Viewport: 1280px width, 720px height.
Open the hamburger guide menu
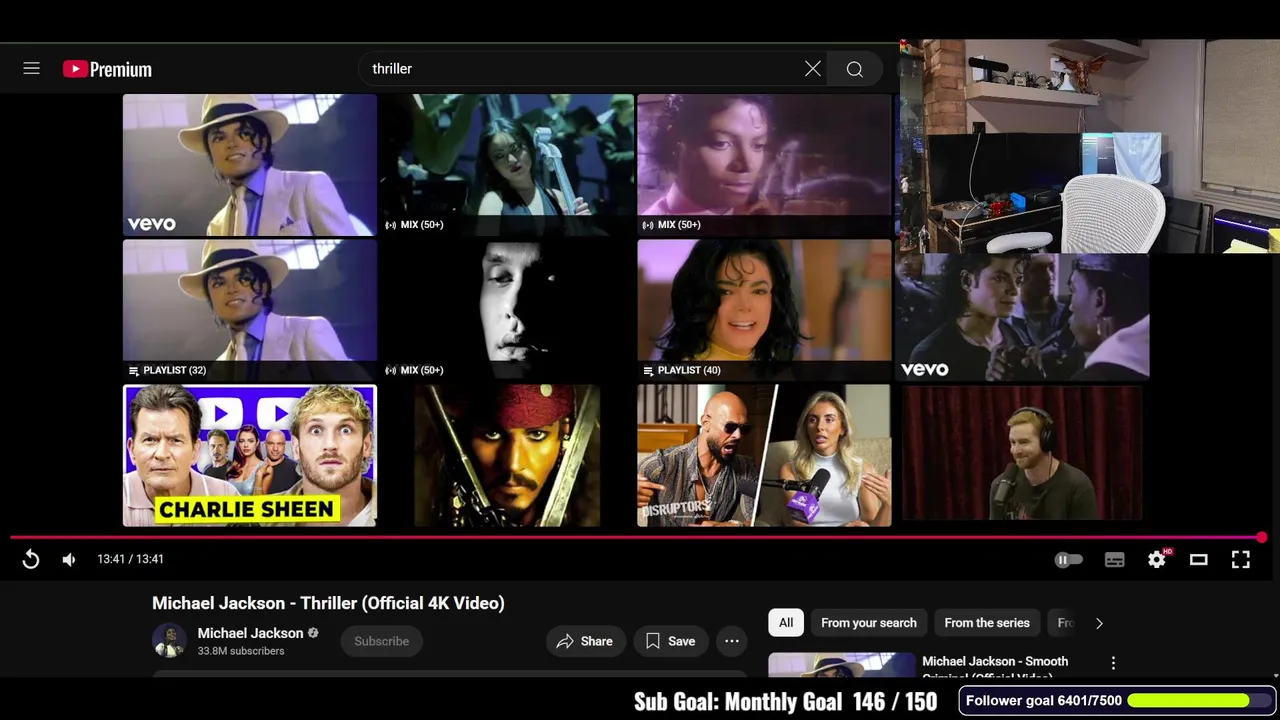pyautogui.click(x=32, y=69)
